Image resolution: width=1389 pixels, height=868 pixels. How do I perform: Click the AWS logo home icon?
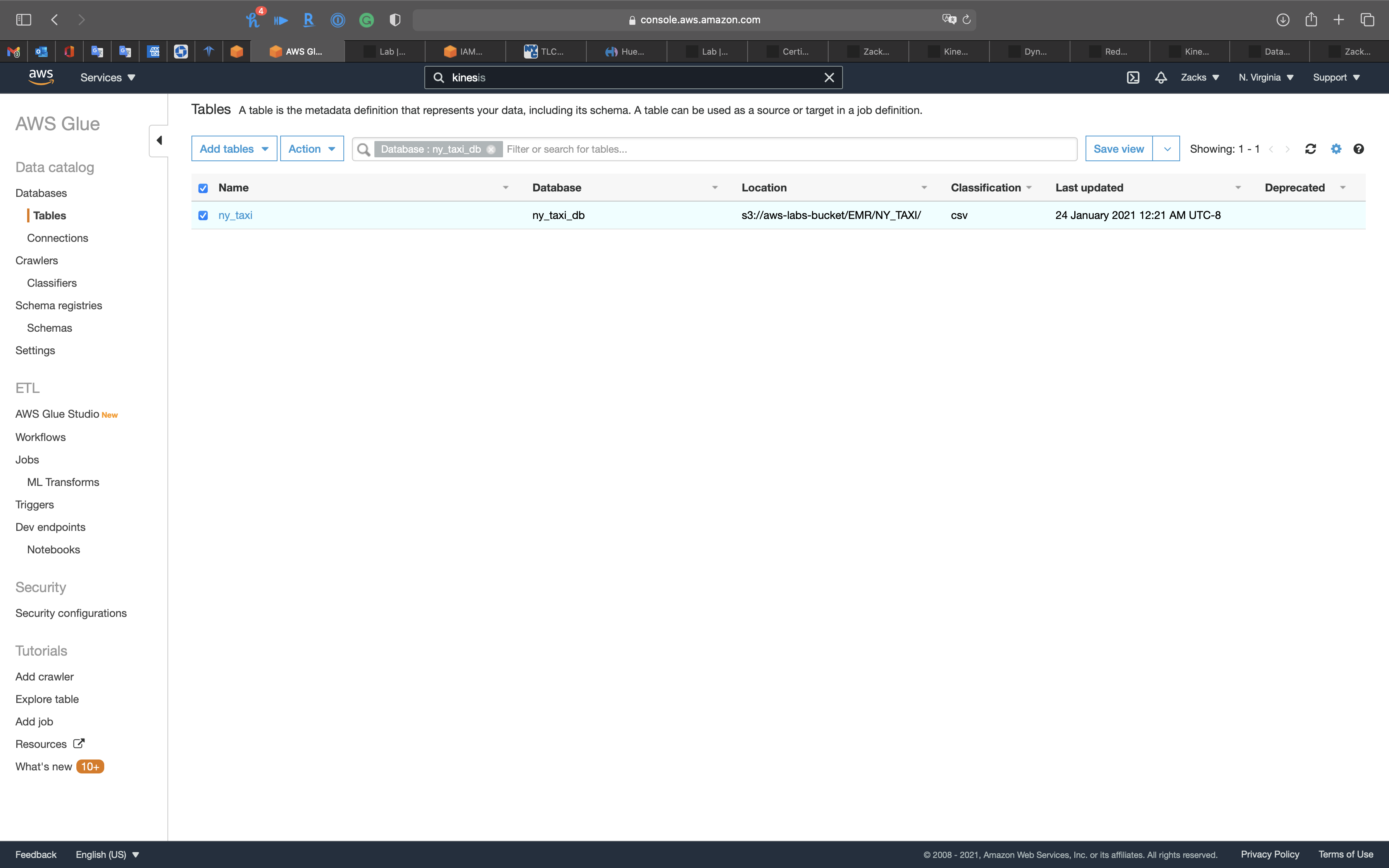tap(41, 77)
